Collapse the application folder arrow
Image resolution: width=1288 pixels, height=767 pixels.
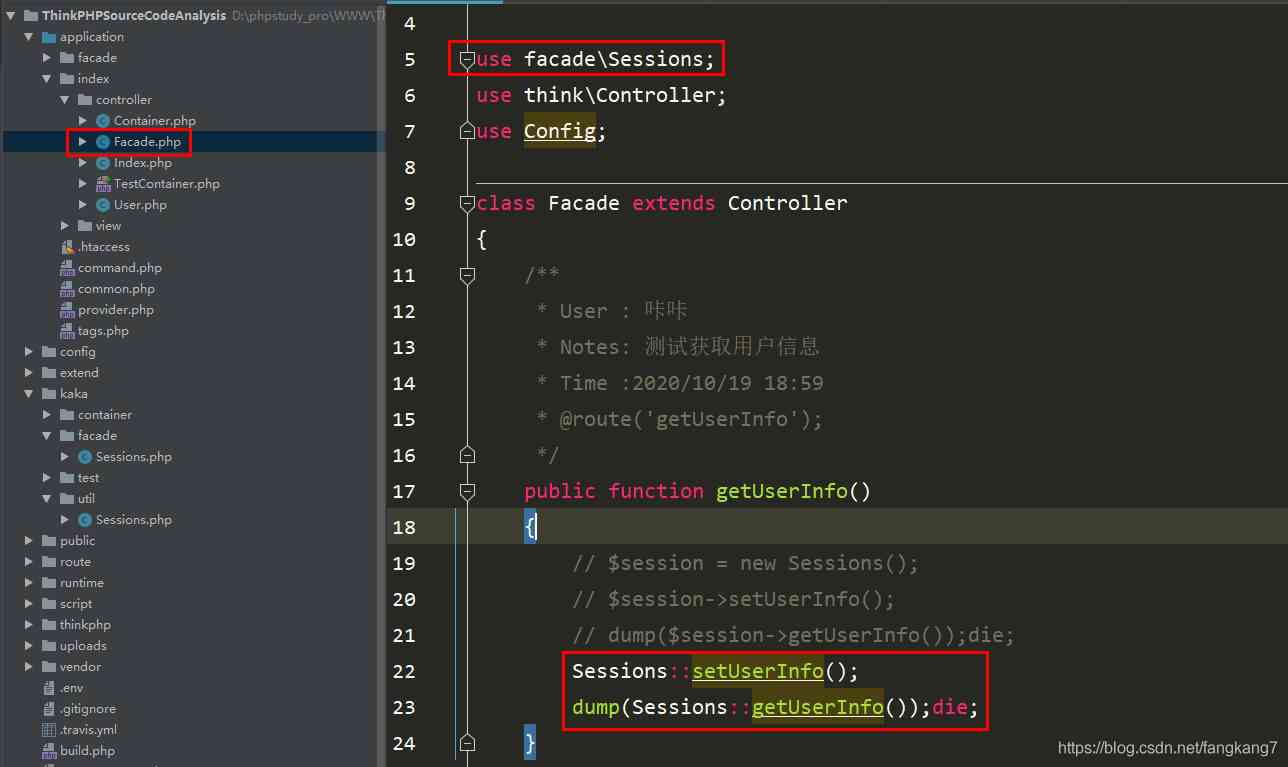click(29, 37)
